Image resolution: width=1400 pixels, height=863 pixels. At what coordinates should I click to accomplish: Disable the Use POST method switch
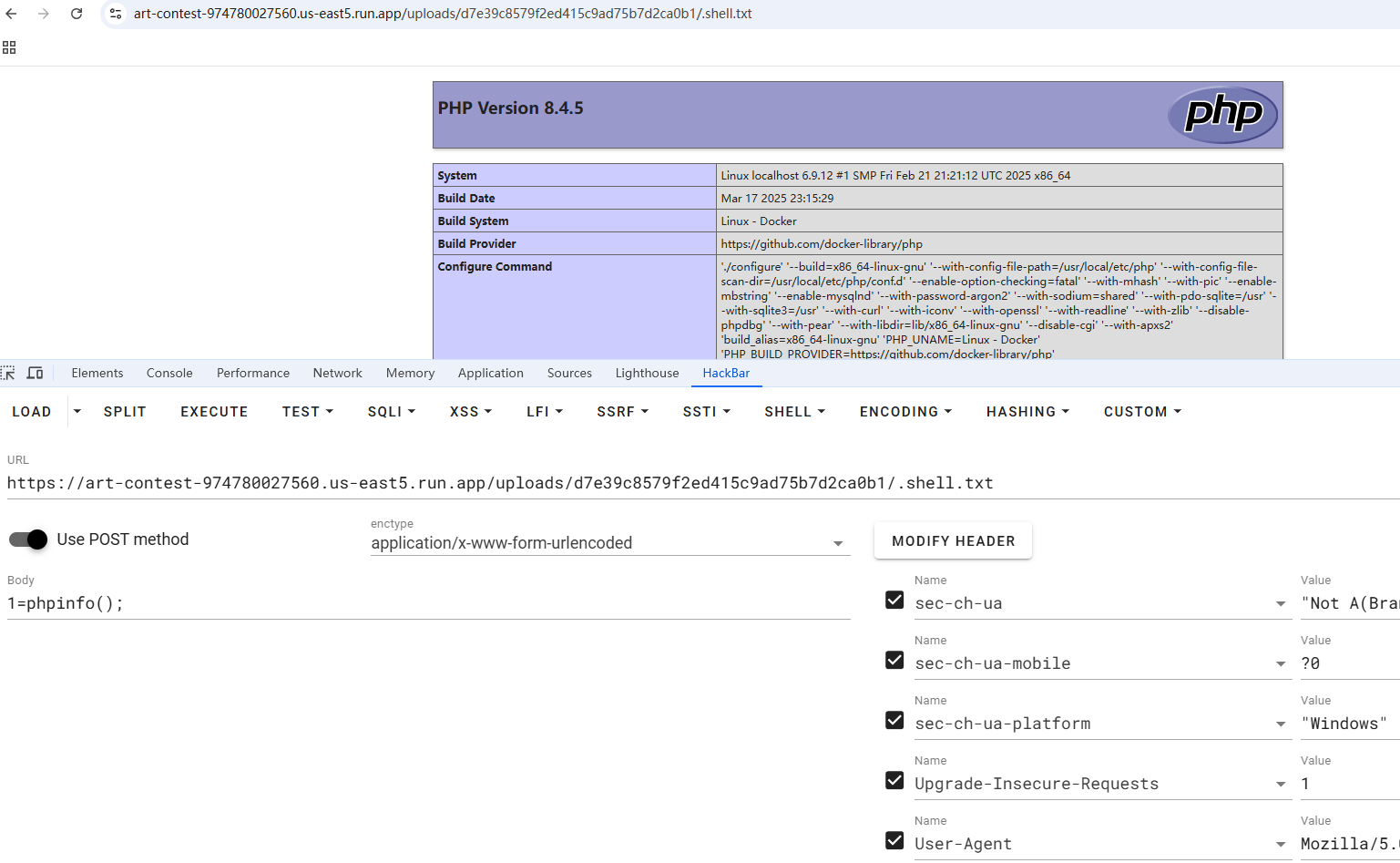click(28, 539)
